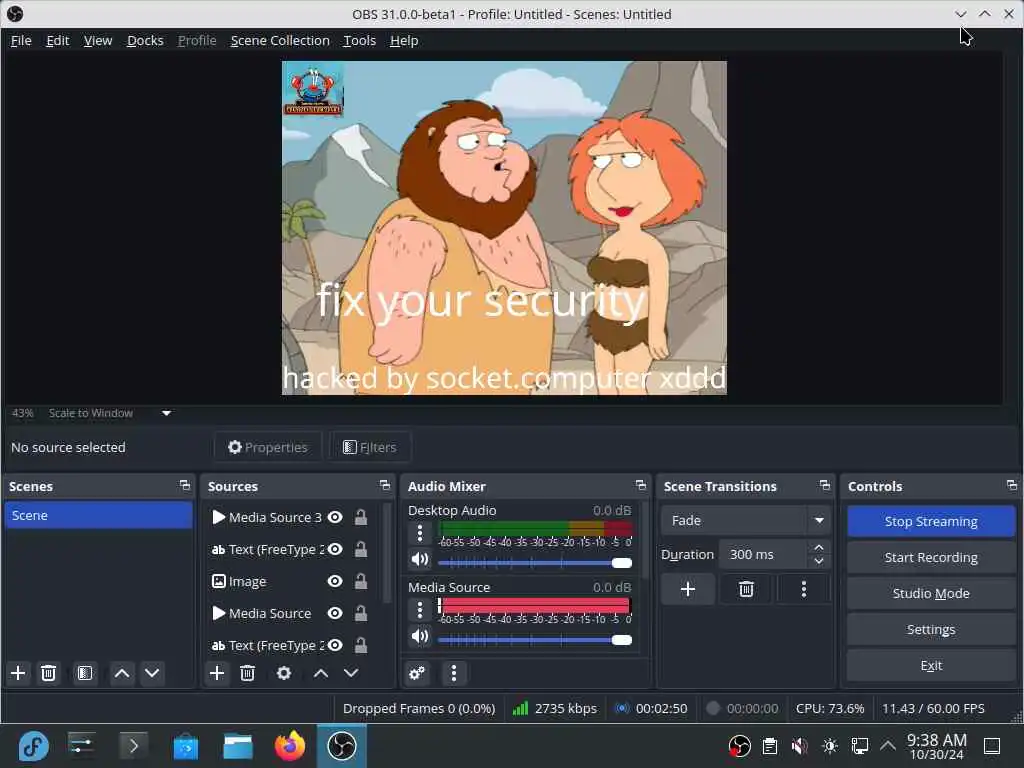Viewport: 1024px width, 768px height.
Task: Open OBS Settings button
Action: coord(931,629)
